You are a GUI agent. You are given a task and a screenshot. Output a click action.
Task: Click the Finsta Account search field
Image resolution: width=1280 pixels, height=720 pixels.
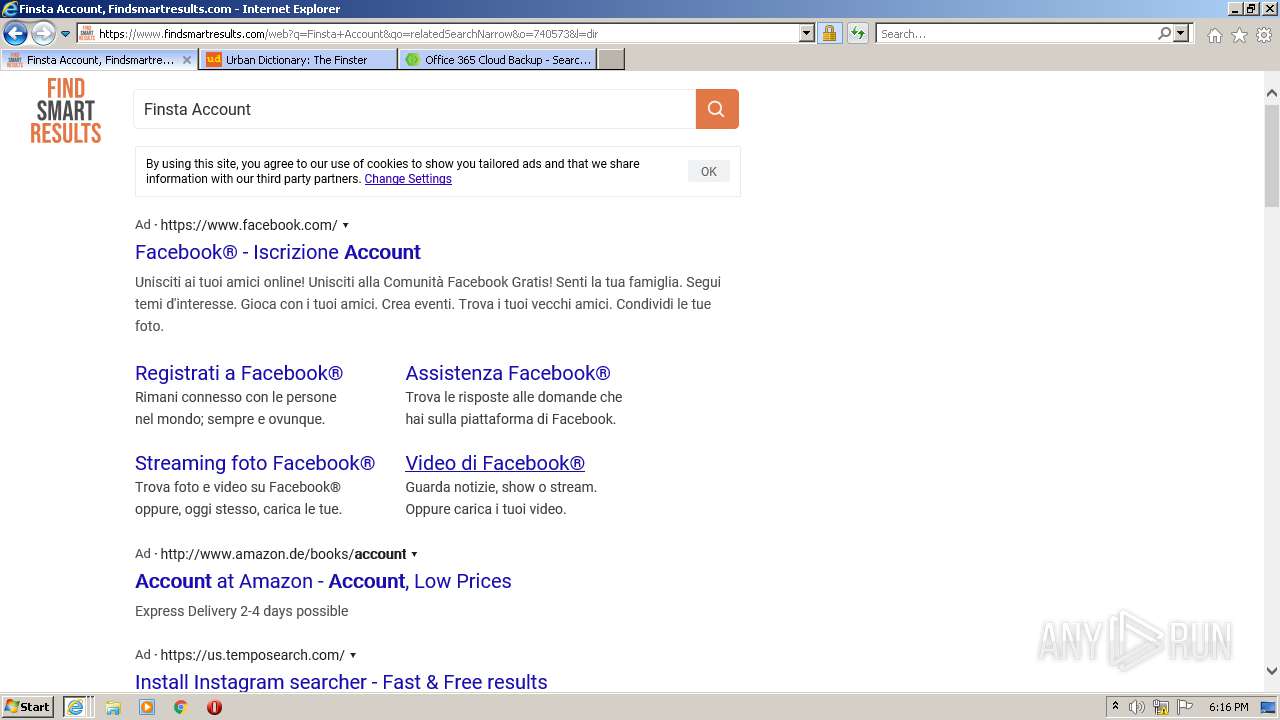[415, 109]
